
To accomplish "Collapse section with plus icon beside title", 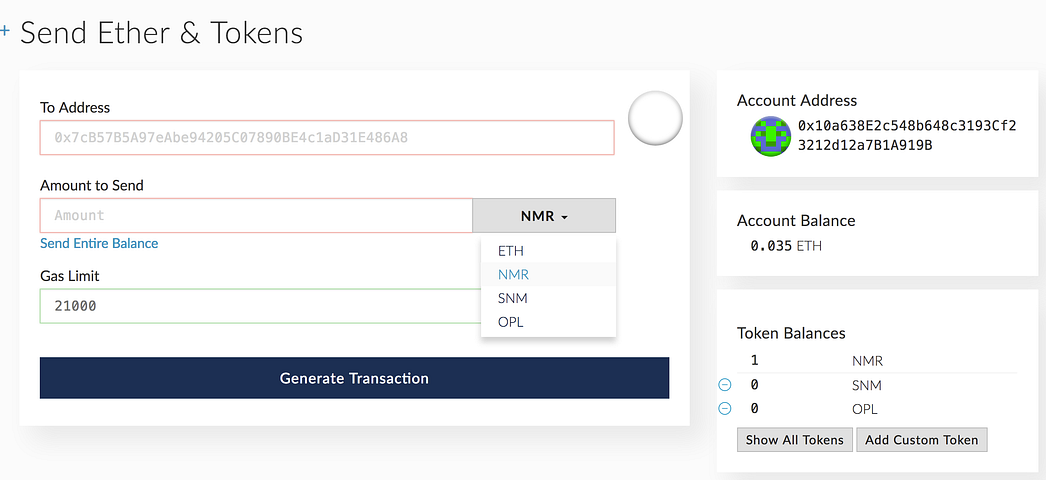I will coord(5,32).
